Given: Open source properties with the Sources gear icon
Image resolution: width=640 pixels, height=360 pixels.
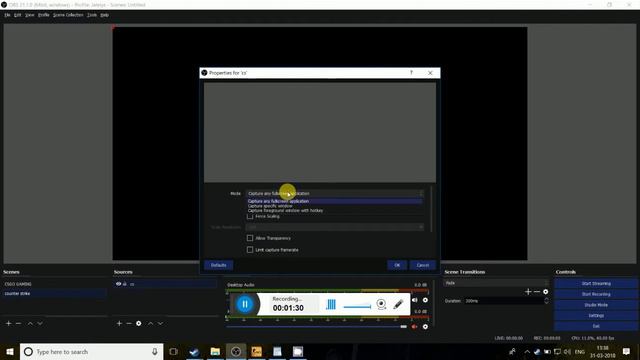Looking at the screenshot, I should point(139,323).
